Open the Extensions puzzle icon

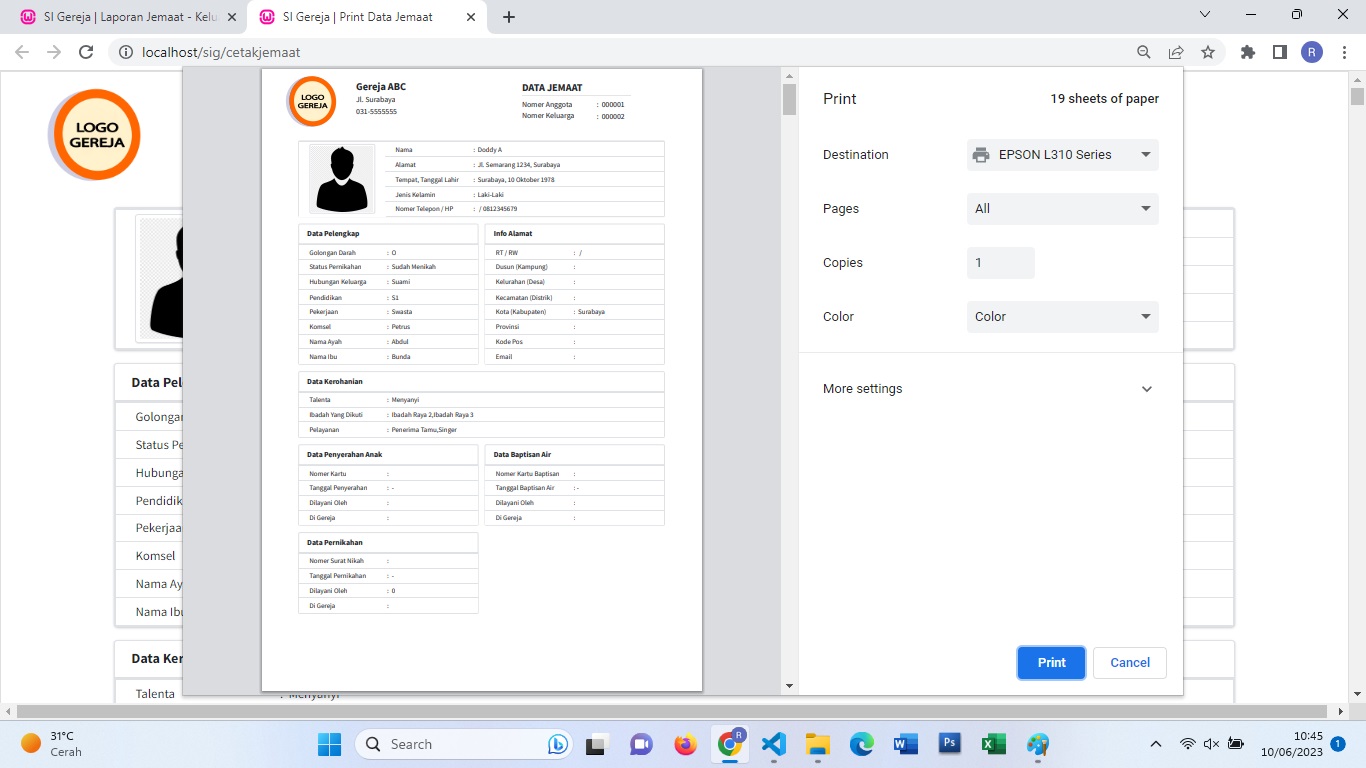click(1247, 52)
